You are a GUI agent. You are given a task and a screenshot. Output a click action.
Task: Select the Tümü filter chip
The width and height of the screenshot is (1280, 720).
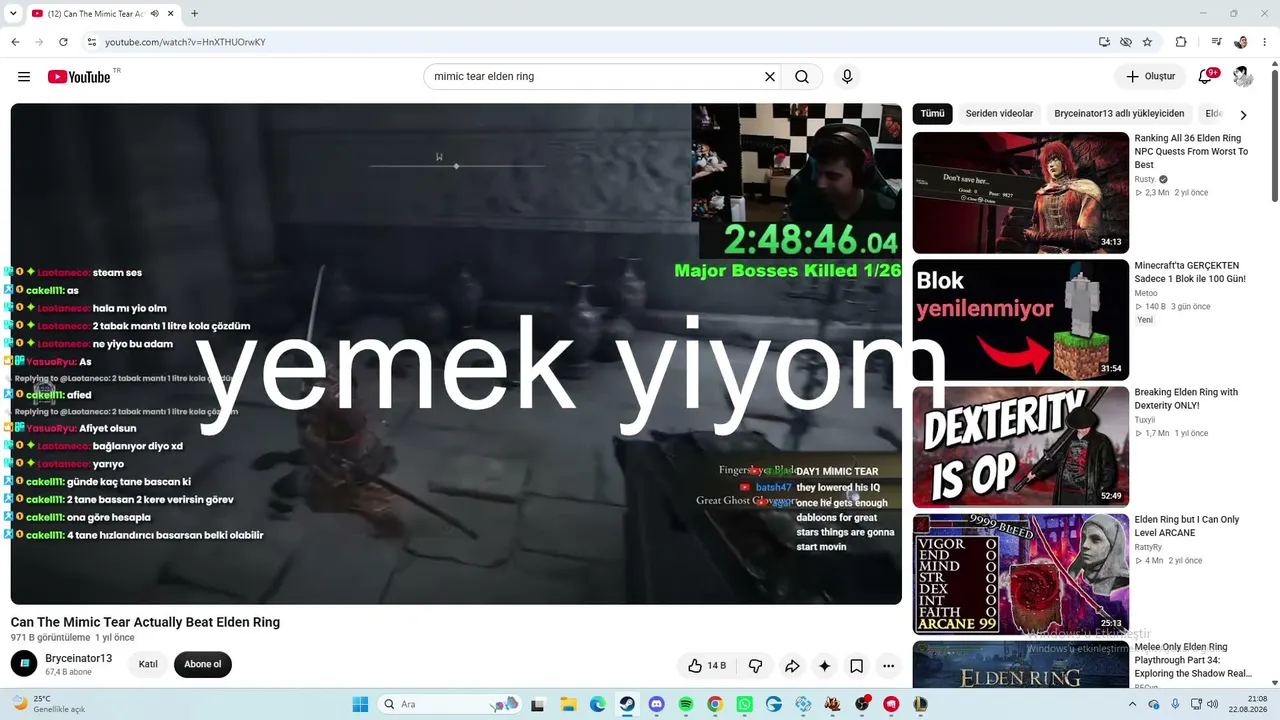click(x=932, y=114)
